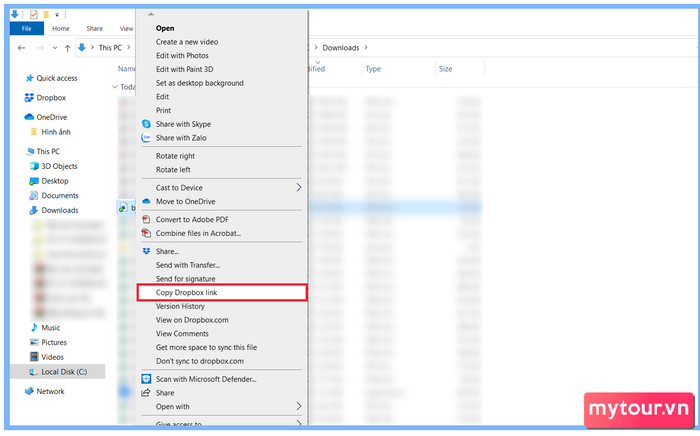Expand the Cast to Device submenu arrow
700x436 pixels.
299,188
